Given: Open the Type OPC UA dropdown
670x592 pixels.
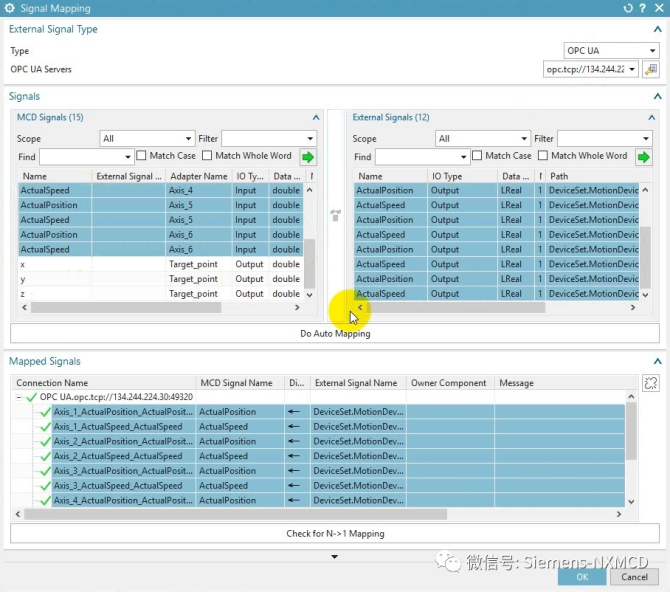Looking at the screenshot, I should tap(611, 50).
